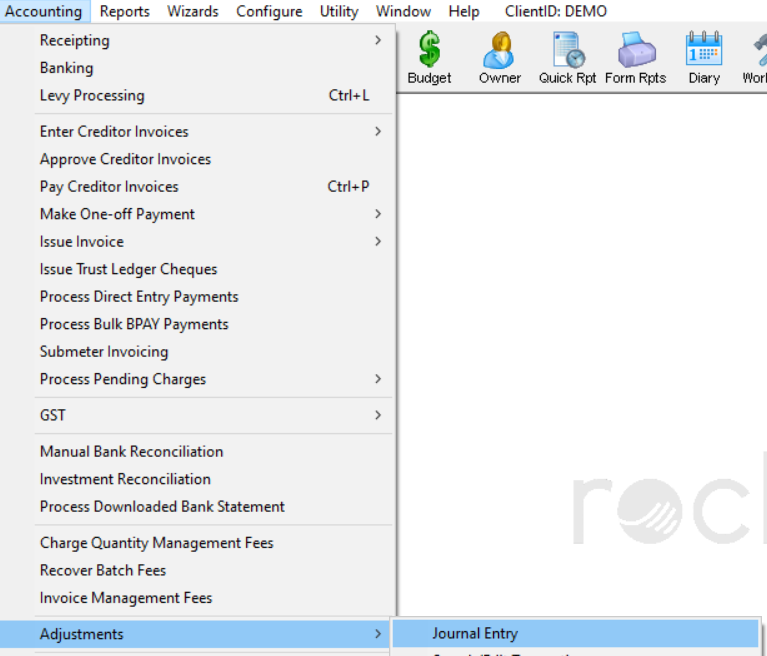The width and height of the screenshot is (767, 656).
Task: Select Recover Batch Fees
Action: click(197, 570)
